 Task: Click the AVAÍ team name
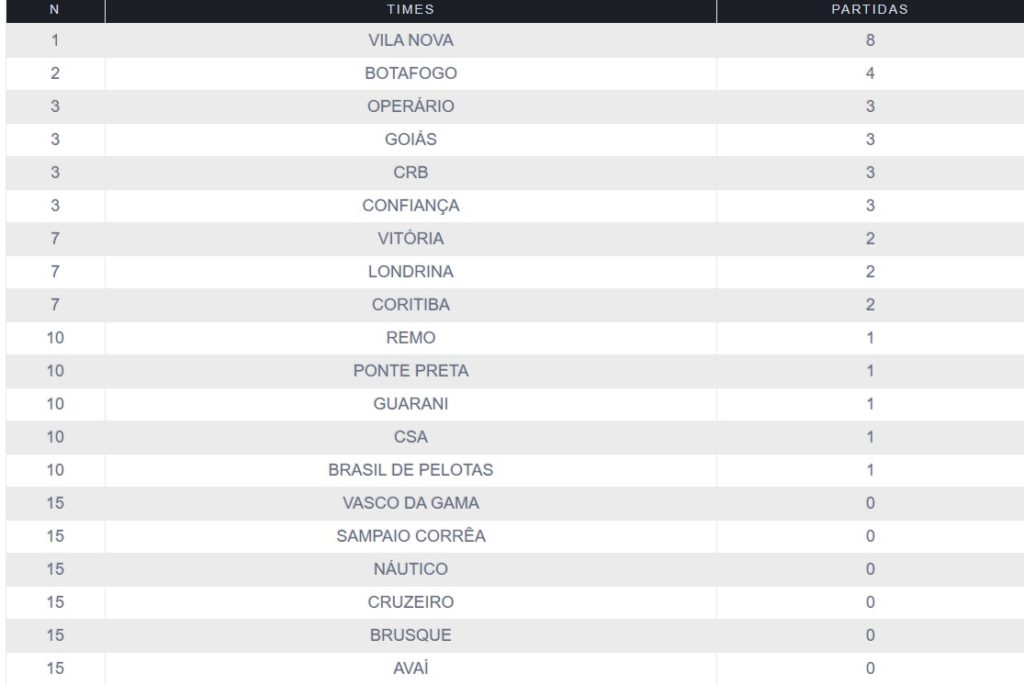coord(410,668)
